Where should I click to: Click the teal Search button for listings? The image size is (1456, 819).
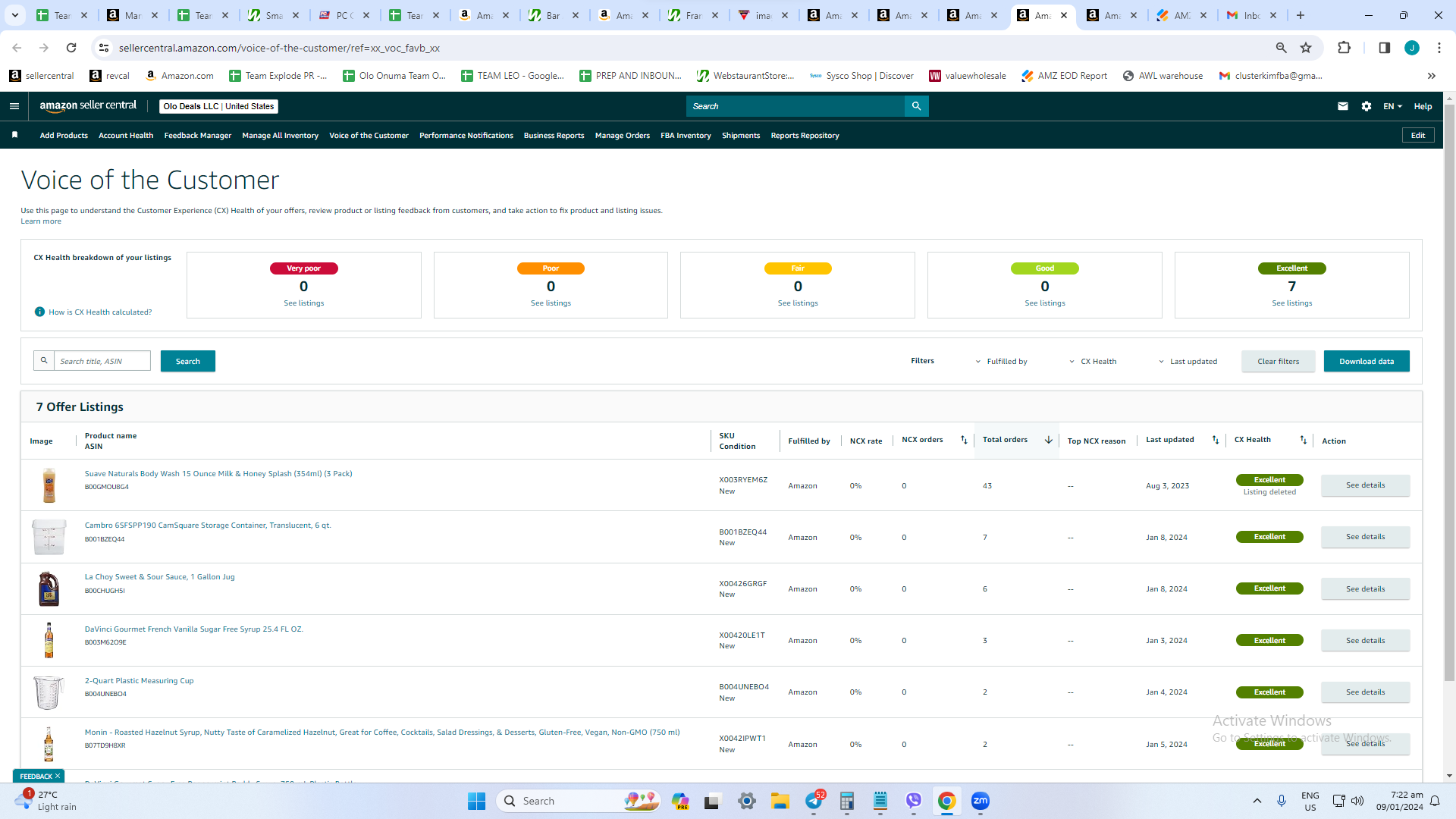coord(188,361)
